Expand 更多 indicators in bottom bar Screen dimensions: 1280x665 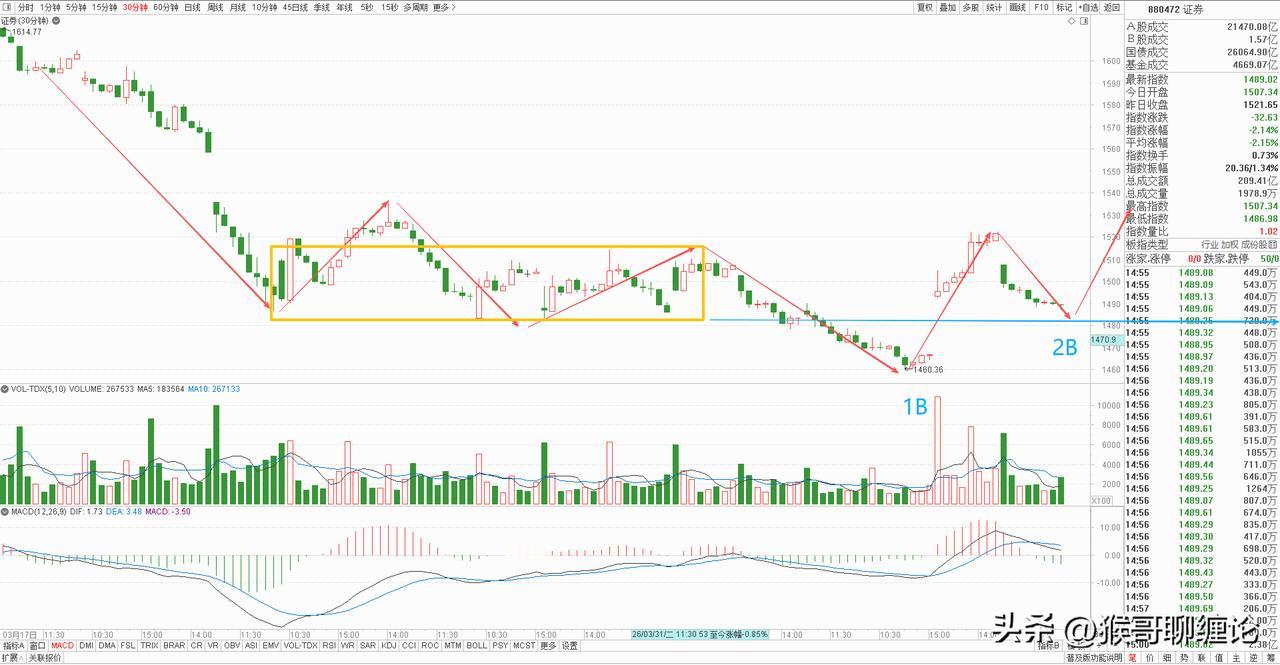tap(548, 645)
